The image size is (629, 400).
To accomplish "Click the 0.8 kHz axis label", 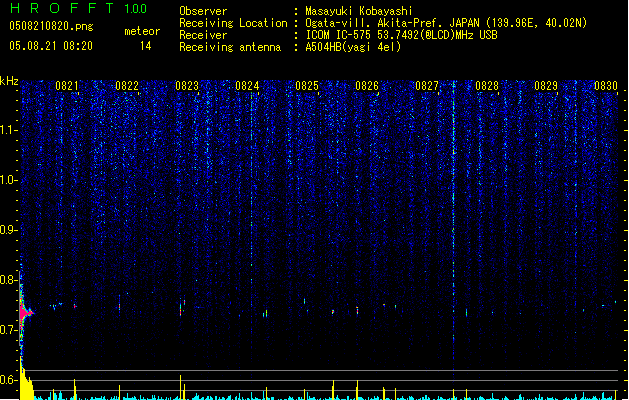I will (x=9, y=280).
